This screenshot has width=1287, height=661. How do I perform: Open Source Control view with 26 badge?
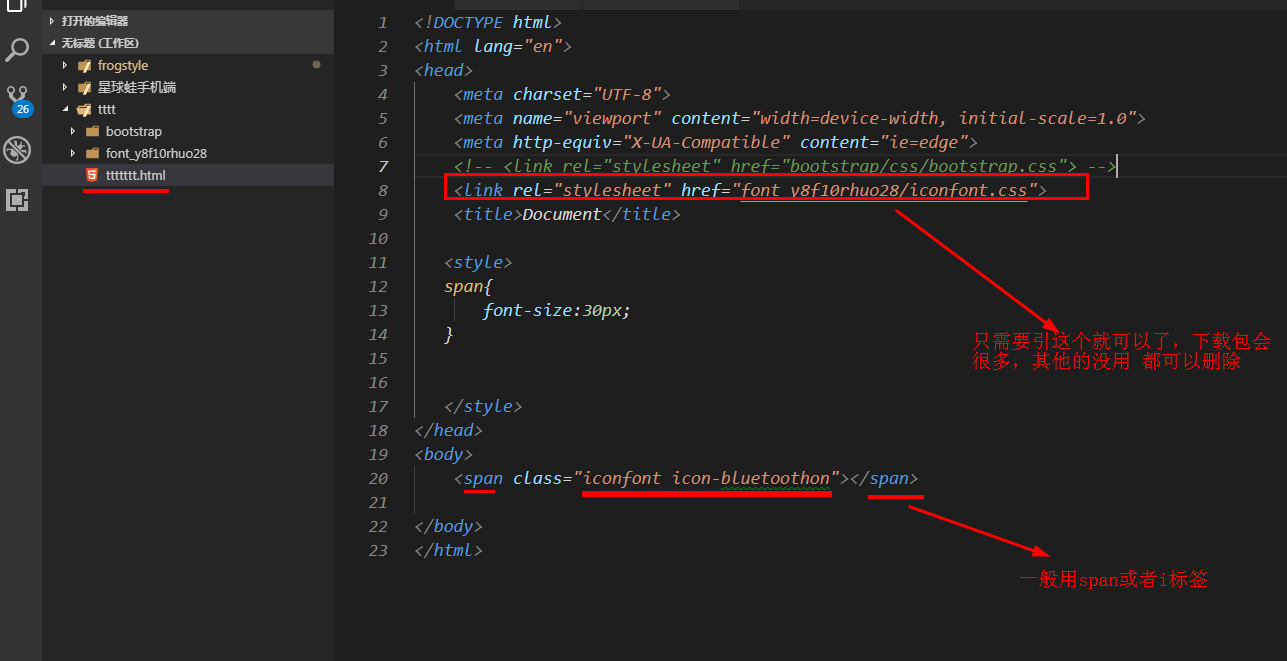18,100
